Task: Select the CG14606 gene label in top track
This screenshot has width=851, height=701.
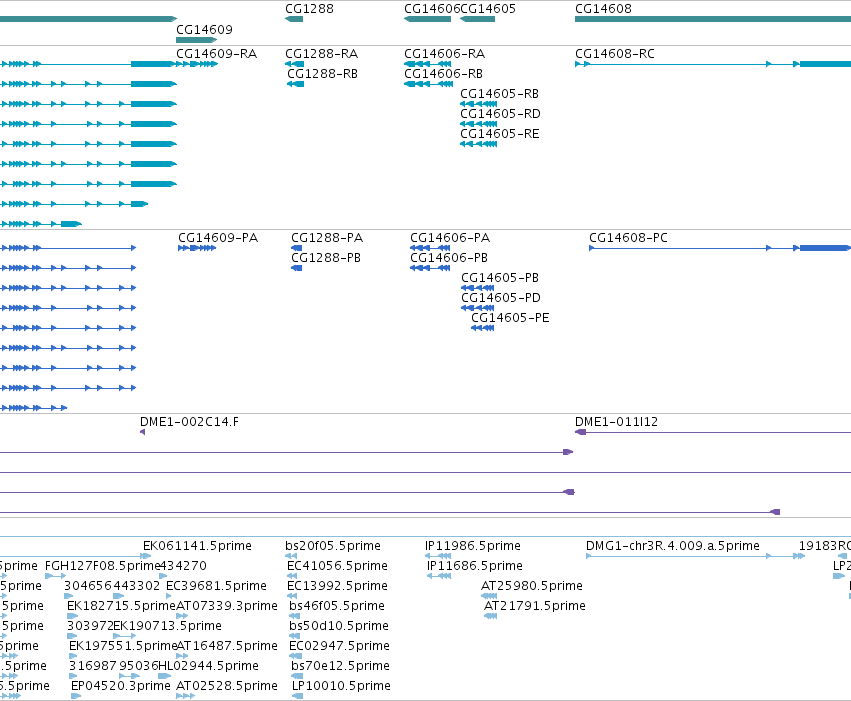Action: 432,9
